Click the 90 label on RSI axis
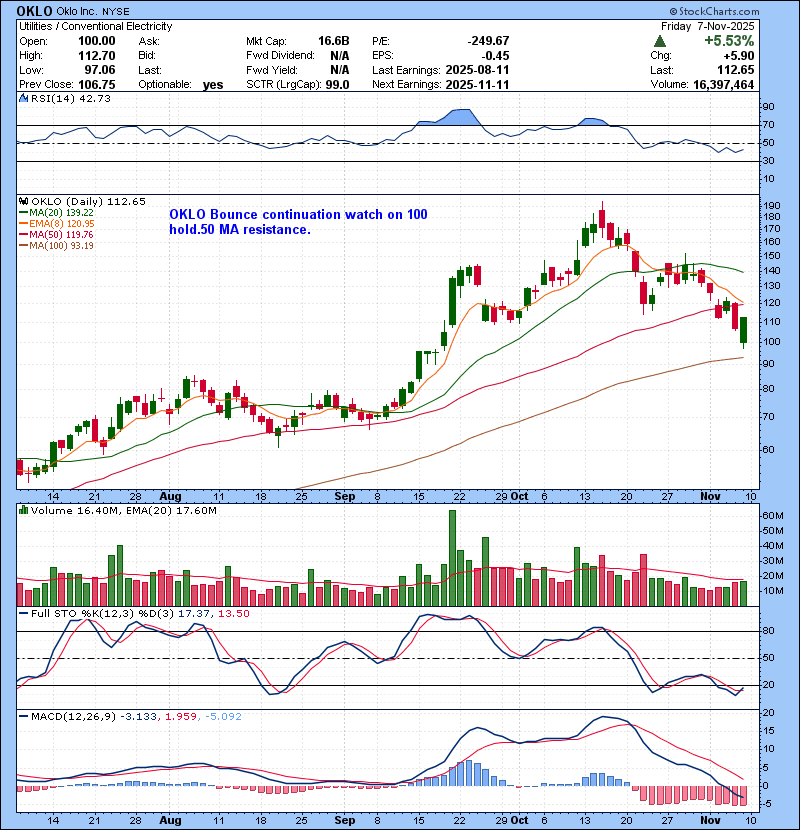Screen dimensions: 800x830 click(x=768, y=107)
